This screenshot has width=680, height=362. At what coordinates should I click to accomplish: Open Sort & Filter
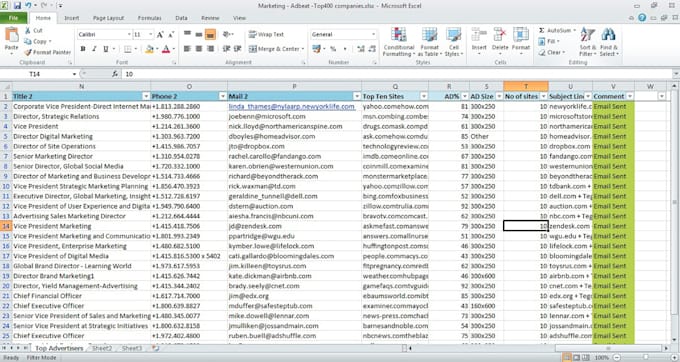[x=588, y=42]
